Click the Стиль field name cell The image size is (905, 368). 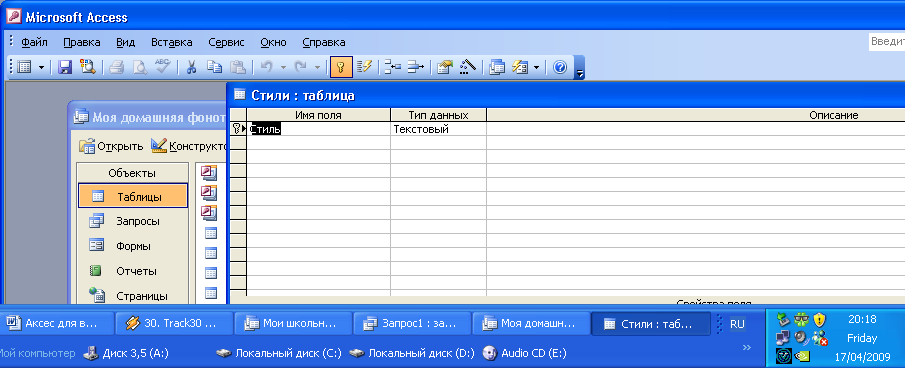(319, 129)
